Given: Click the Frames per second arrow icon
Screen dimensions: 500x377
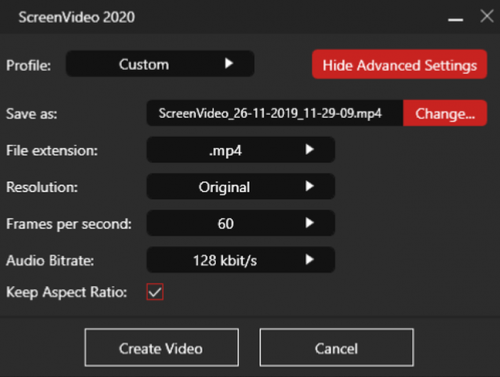Looking at the screenshot, I should [x=310, y=223].
